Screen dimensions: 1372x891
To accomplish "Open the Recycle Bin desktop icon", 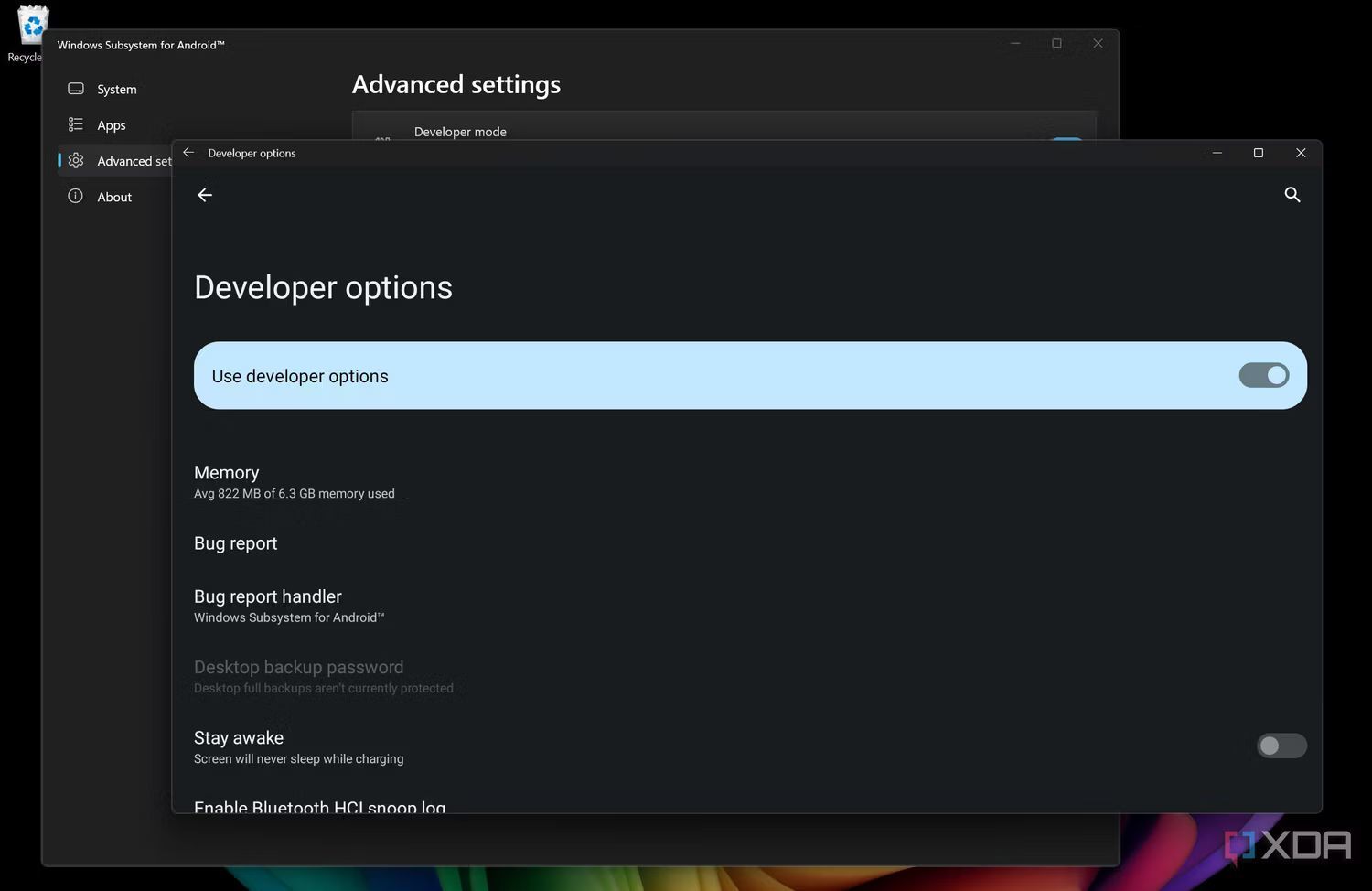I will point(31,27).
